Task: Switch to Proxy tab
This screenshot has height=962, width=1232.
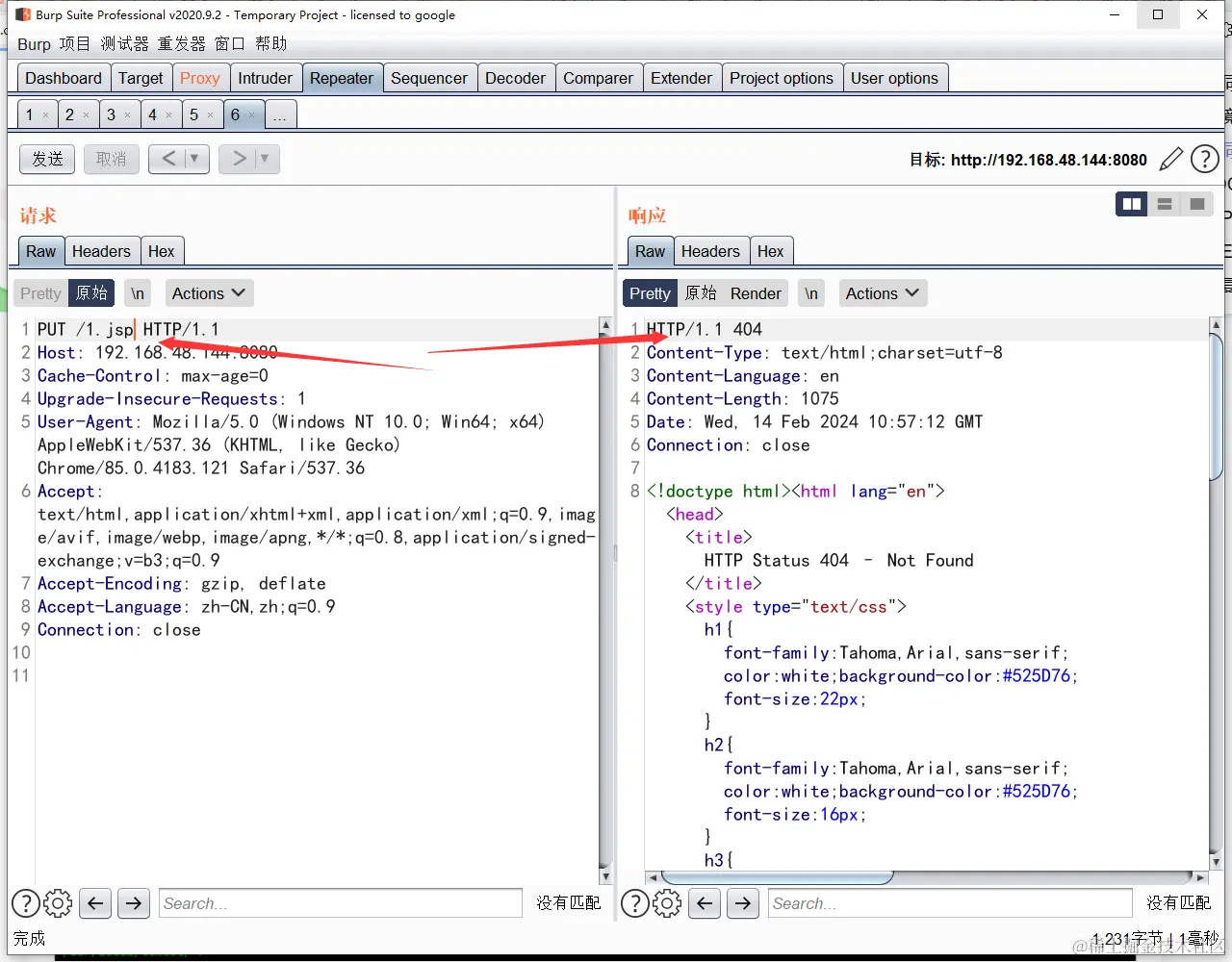Action: (x=200, y=78)
